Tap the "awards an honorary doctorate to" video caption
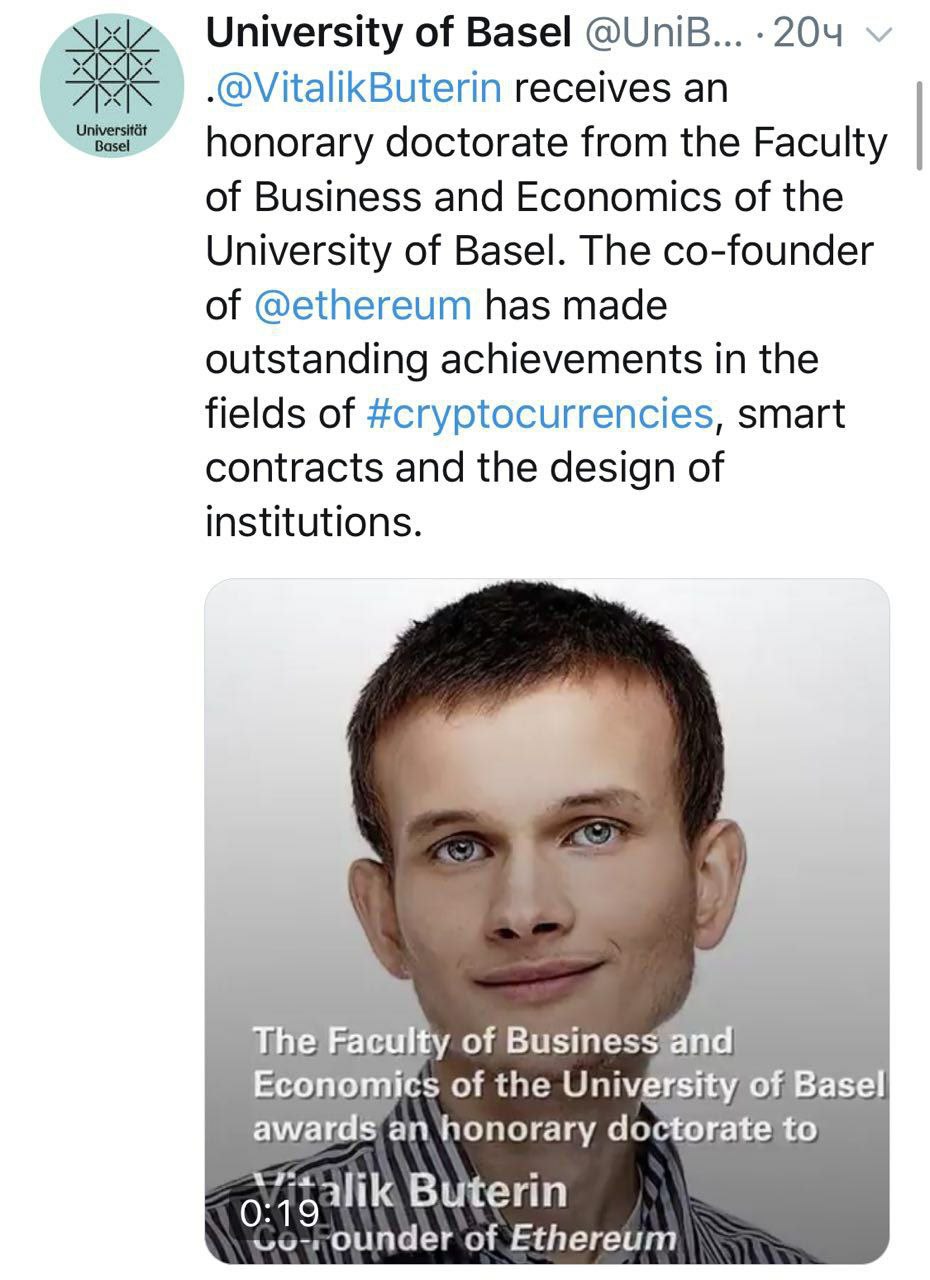The height and width of the screenshot is (1280, 930). pyautogui.click(x=535, y=1129)
